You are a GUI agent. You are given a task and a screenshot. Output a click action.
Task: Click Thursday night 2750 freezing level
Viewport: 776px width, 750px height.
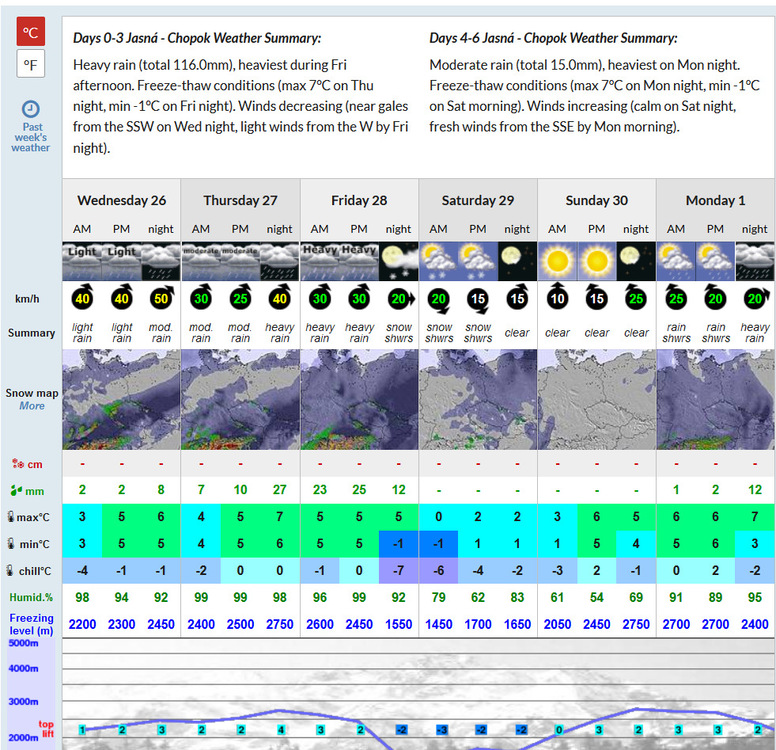(280, 624)
